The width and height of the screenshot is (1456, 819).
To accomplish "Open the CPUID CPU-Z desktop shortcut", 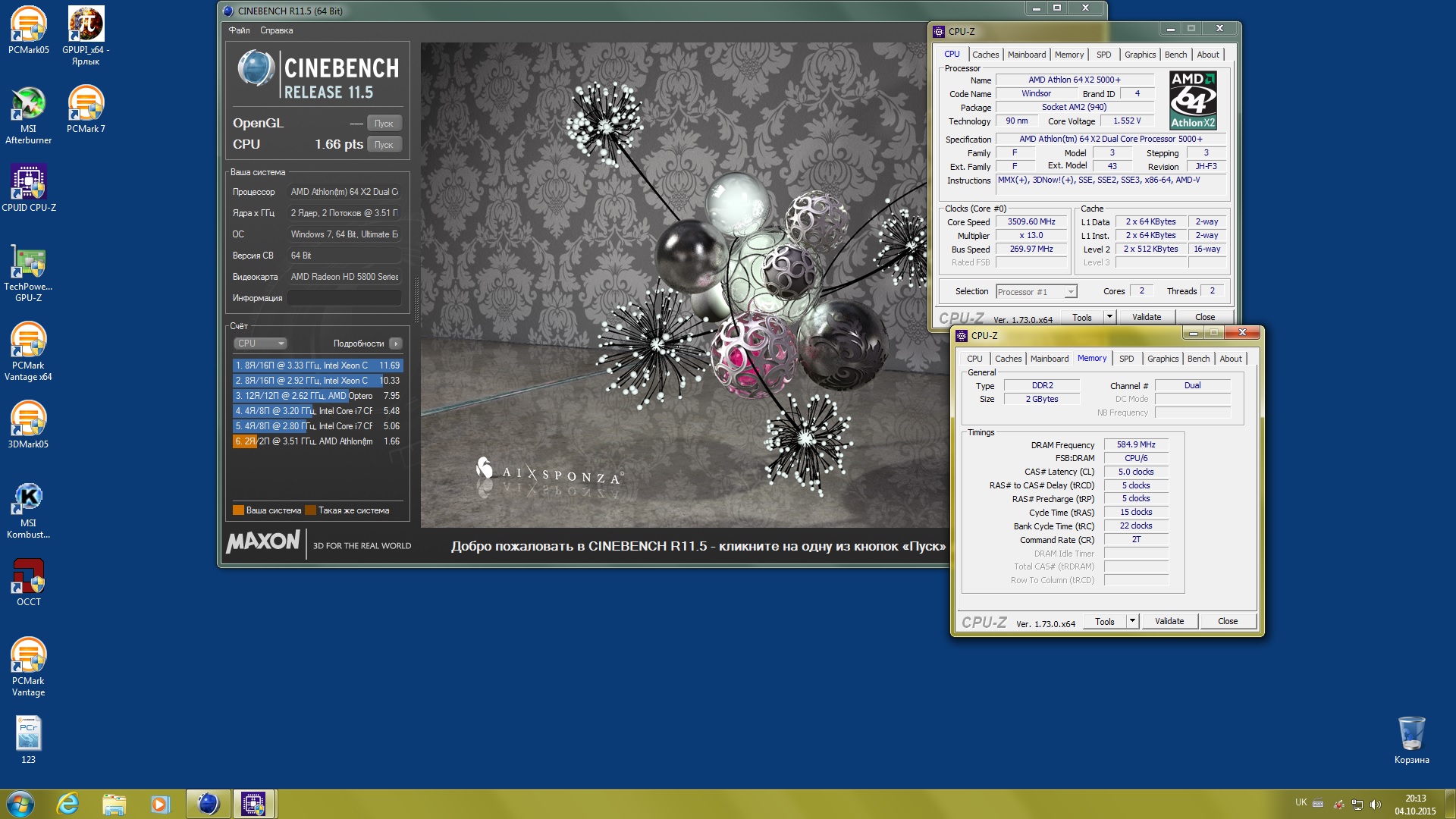I will (28, 188).
